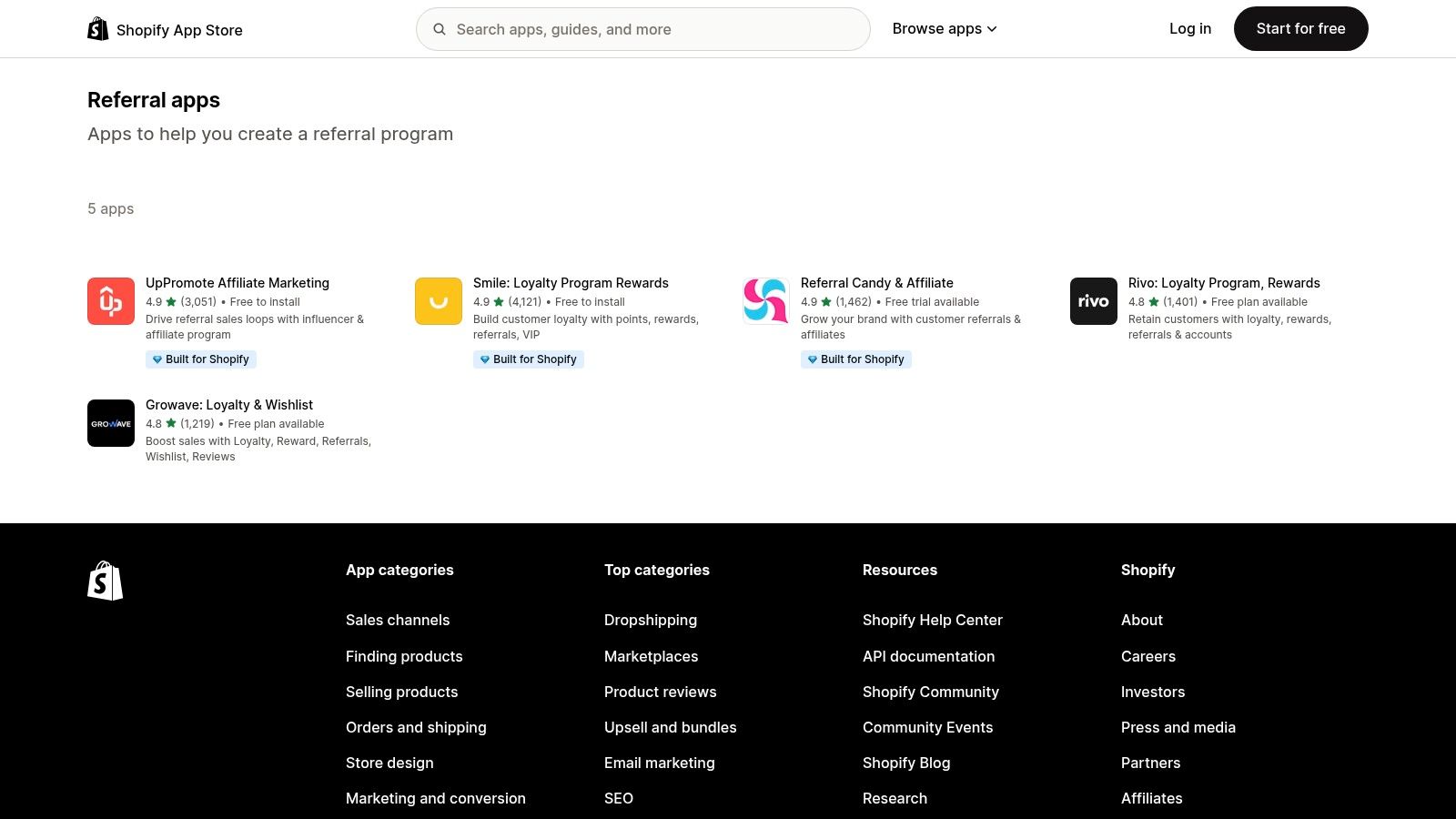This screenshot has width=1456, height=819.
Task: Open the Referral Candy & Affiliate app icon
Action: click(x=765, y=301)
